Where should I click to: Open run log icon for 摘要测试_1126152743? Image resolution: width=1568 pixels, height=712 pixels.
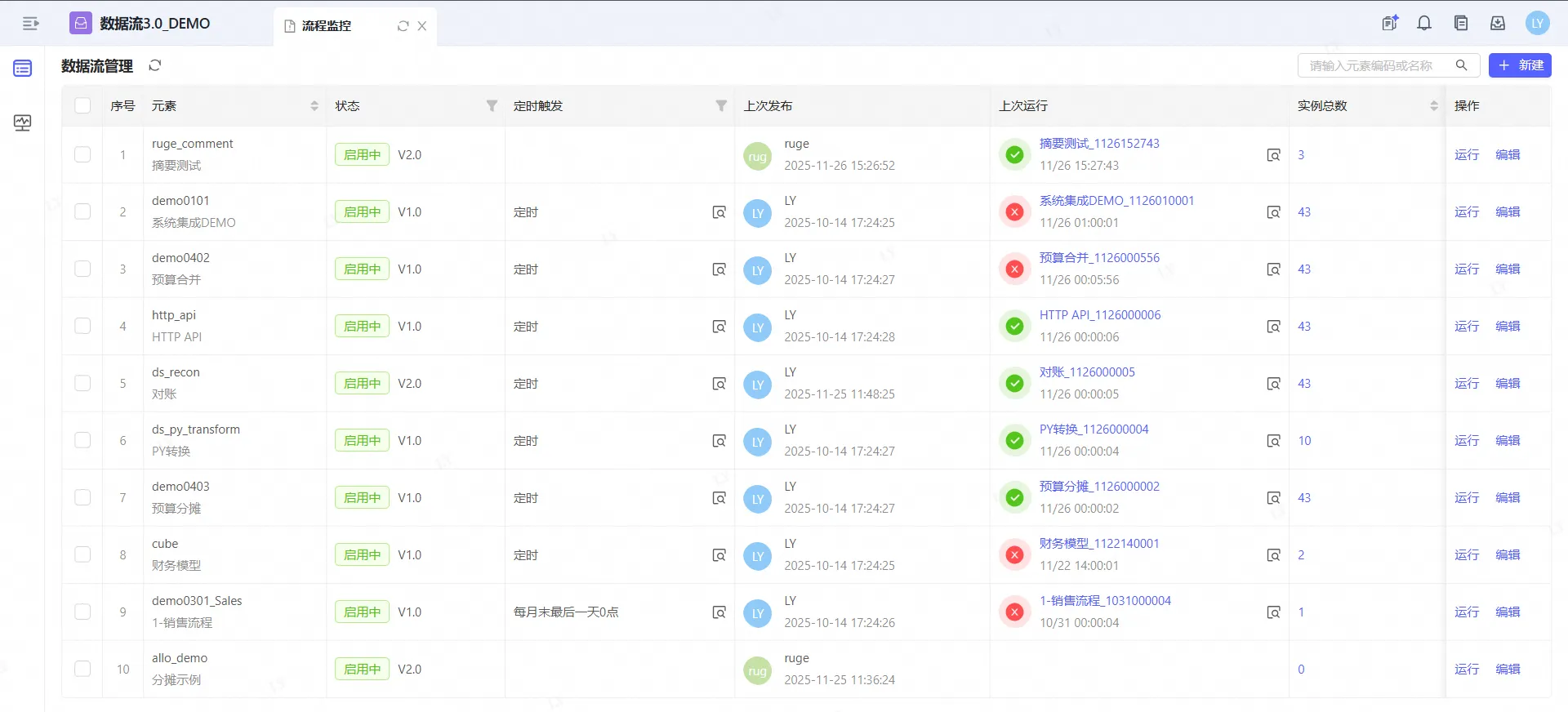click(x=1273, y=155)
